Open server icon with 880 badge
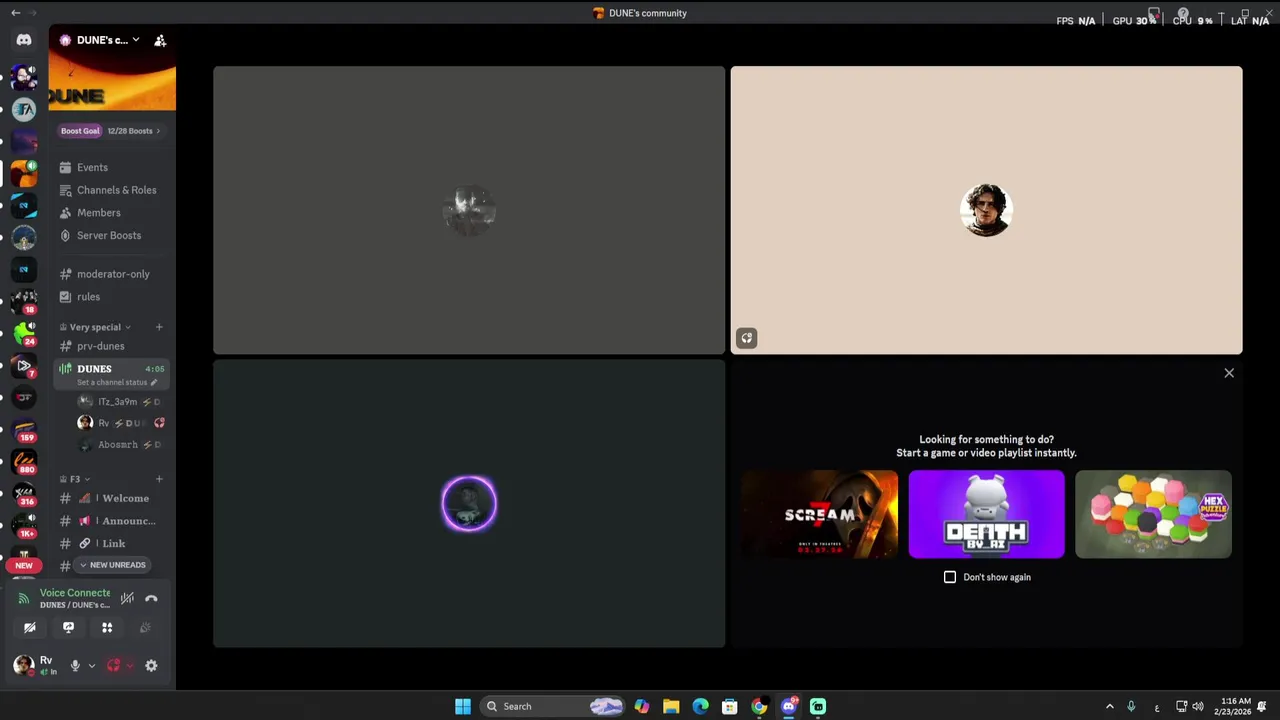Viewport: 1280px width, 720px height. pos(24,461)
